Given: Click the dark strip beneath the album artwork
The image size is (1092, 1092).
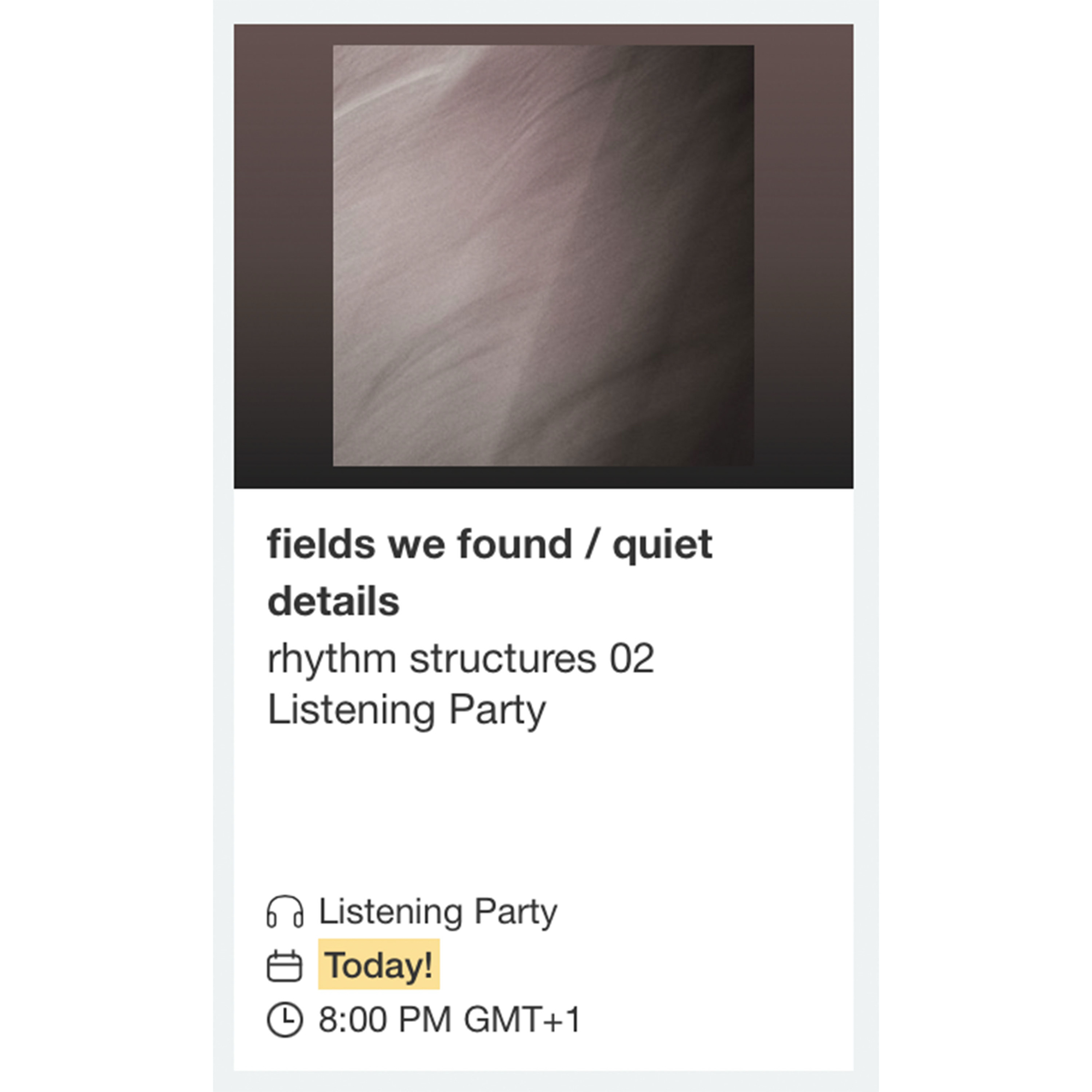Looking at the screenshot, I should tap(543, 478).
